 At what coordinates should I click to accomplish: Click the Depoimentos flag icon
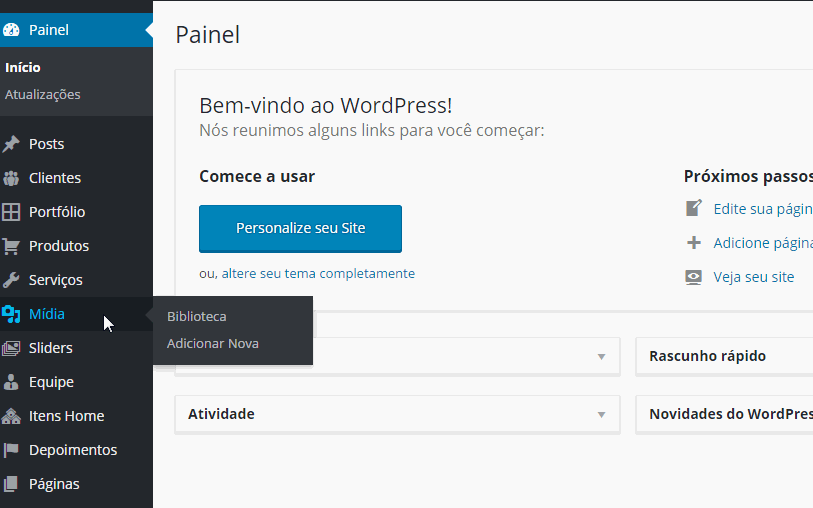(x=12, y=450)
